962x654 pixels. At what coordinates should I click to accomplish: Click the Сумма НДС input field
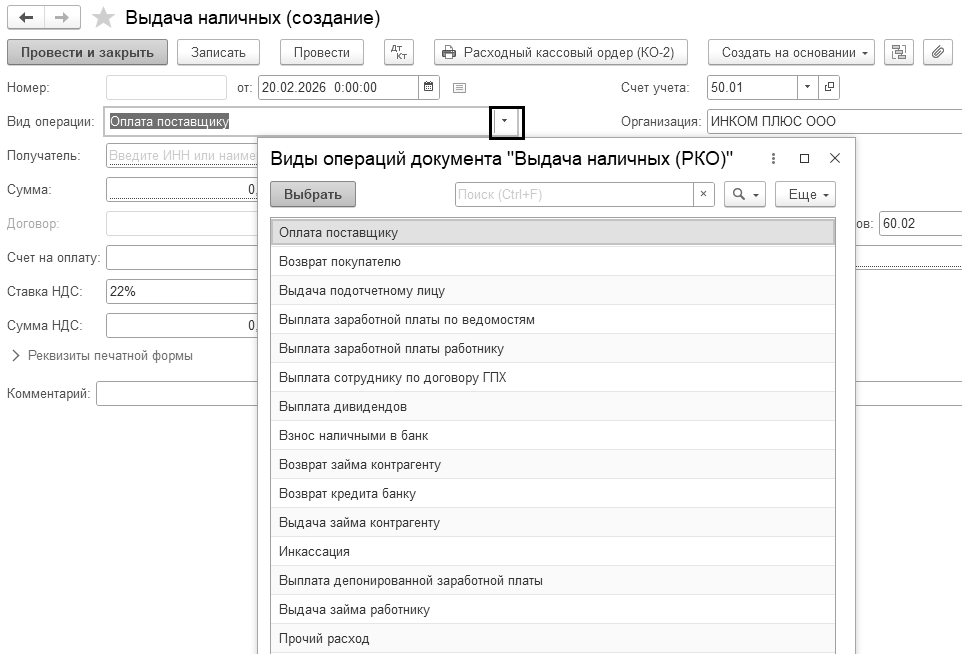[182, 325]
